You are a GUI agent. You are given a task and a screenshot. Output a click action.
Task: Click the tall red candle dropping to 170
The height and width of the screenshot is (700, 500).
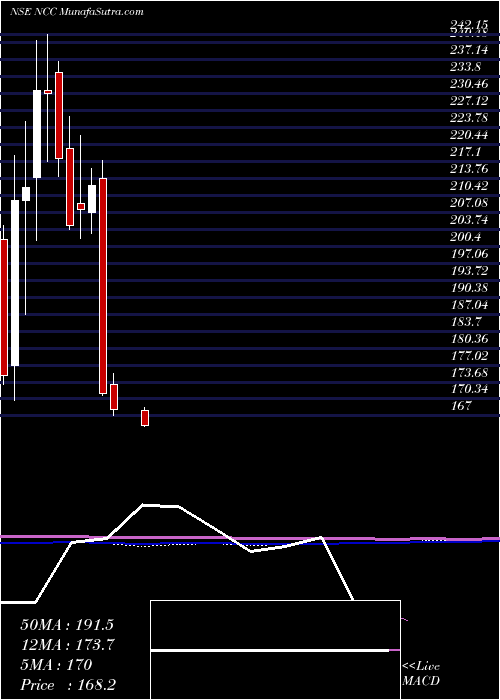pyautogui.click(x=103, y=286)
